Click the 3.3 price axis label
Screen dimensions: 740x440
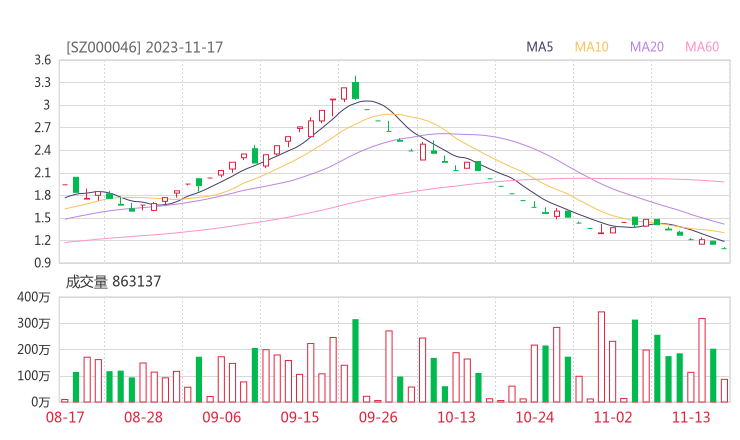[x=42, y=83]
